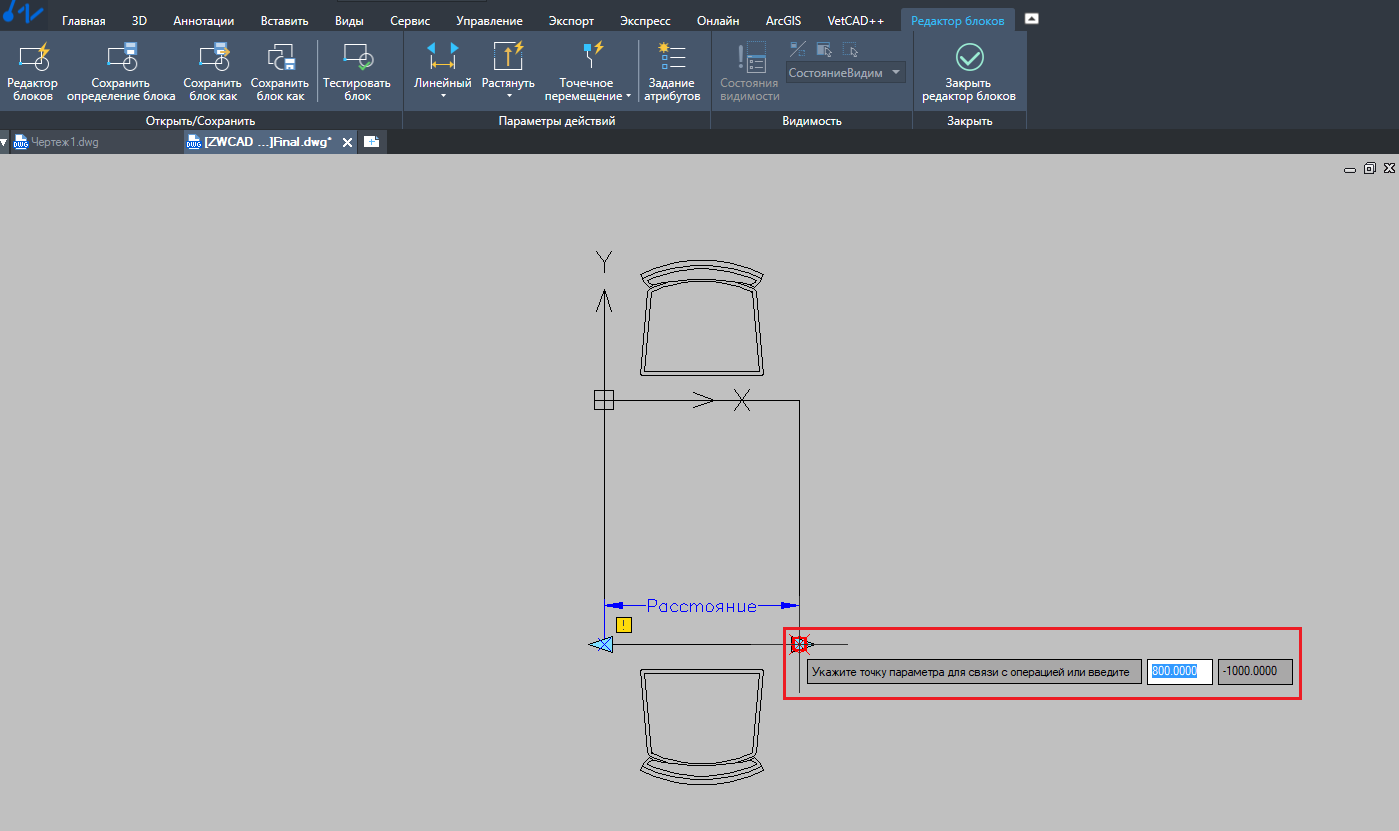Click first small visibility-mode icon above СостояниеВидим
This screenshot has width=1399, height=831.
coord(798,49)
